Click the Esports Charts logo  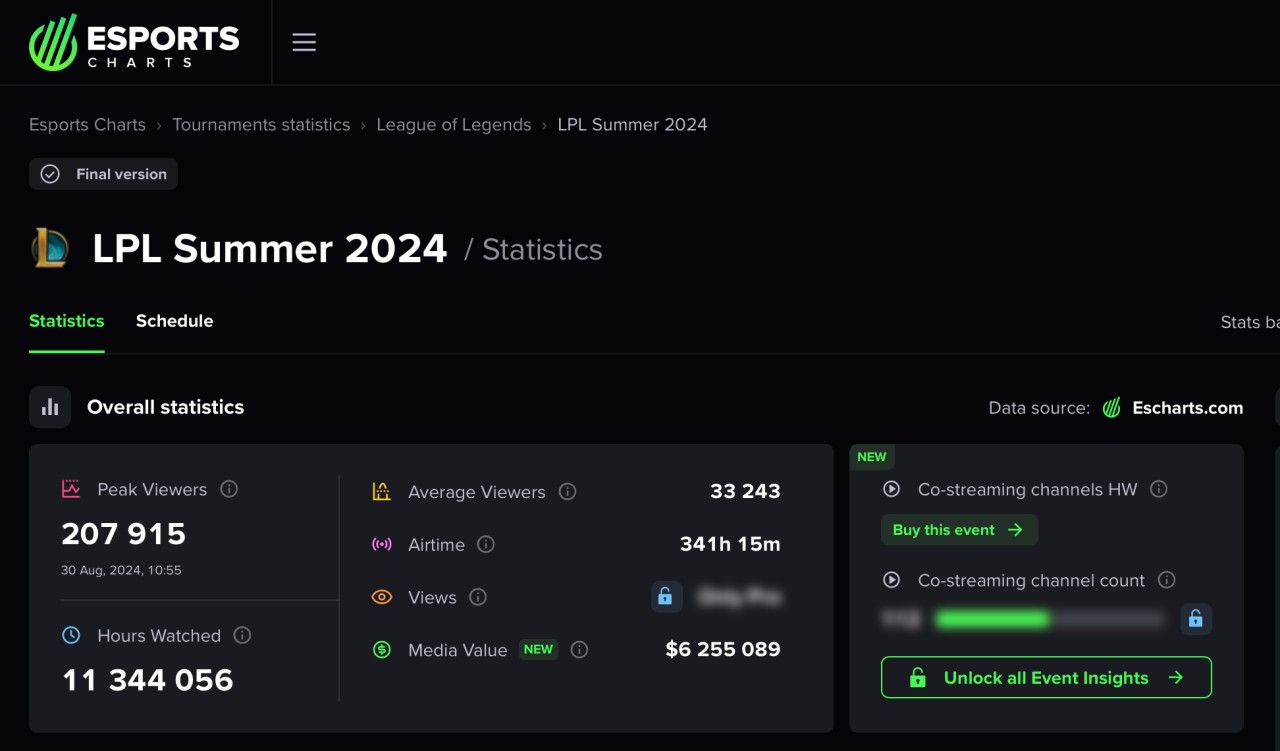[134, 42]
